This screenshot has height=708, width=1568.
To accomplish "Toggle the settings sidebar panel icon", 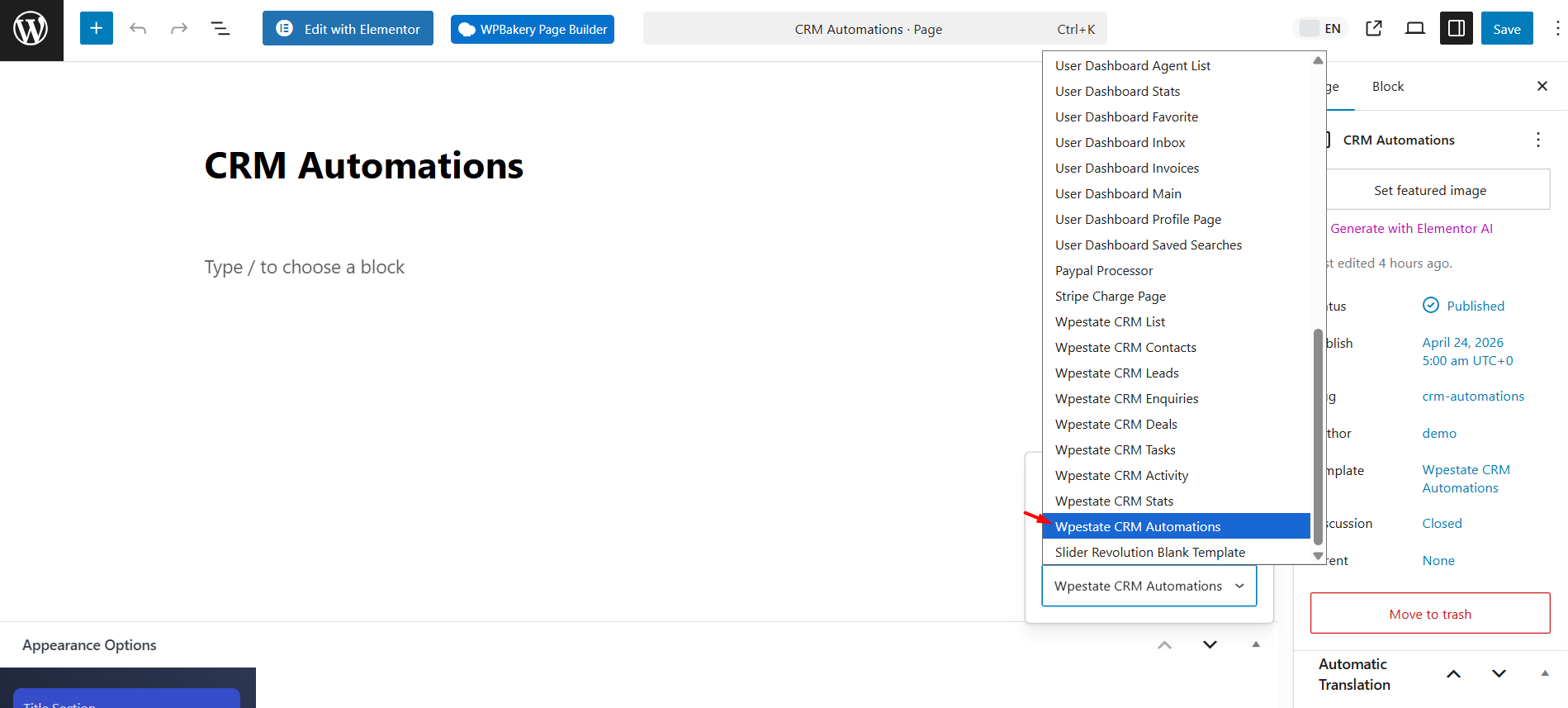I will (1457, 29).
